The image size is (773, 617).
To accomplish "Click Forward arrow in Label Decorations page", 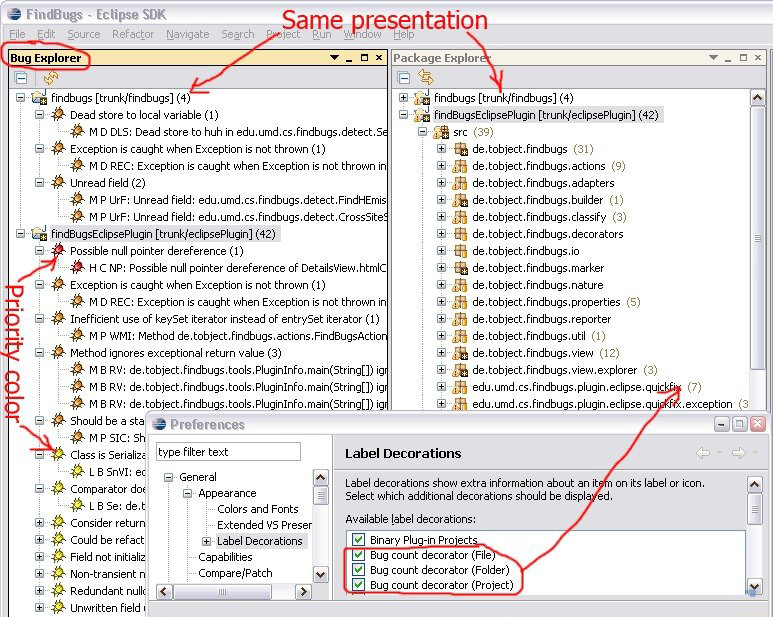I will coord(738,453).
